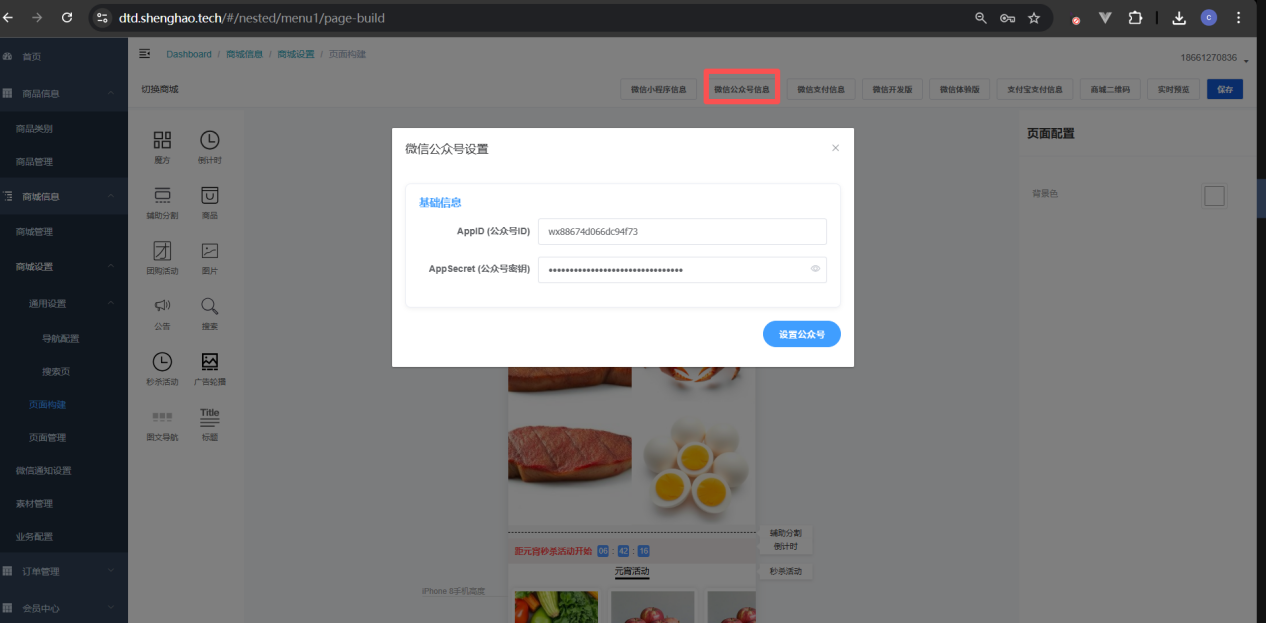Click the 设置公众号 button
This screenshot has width=1266, height=623.
pyautogui.click(x=801, y=335)
